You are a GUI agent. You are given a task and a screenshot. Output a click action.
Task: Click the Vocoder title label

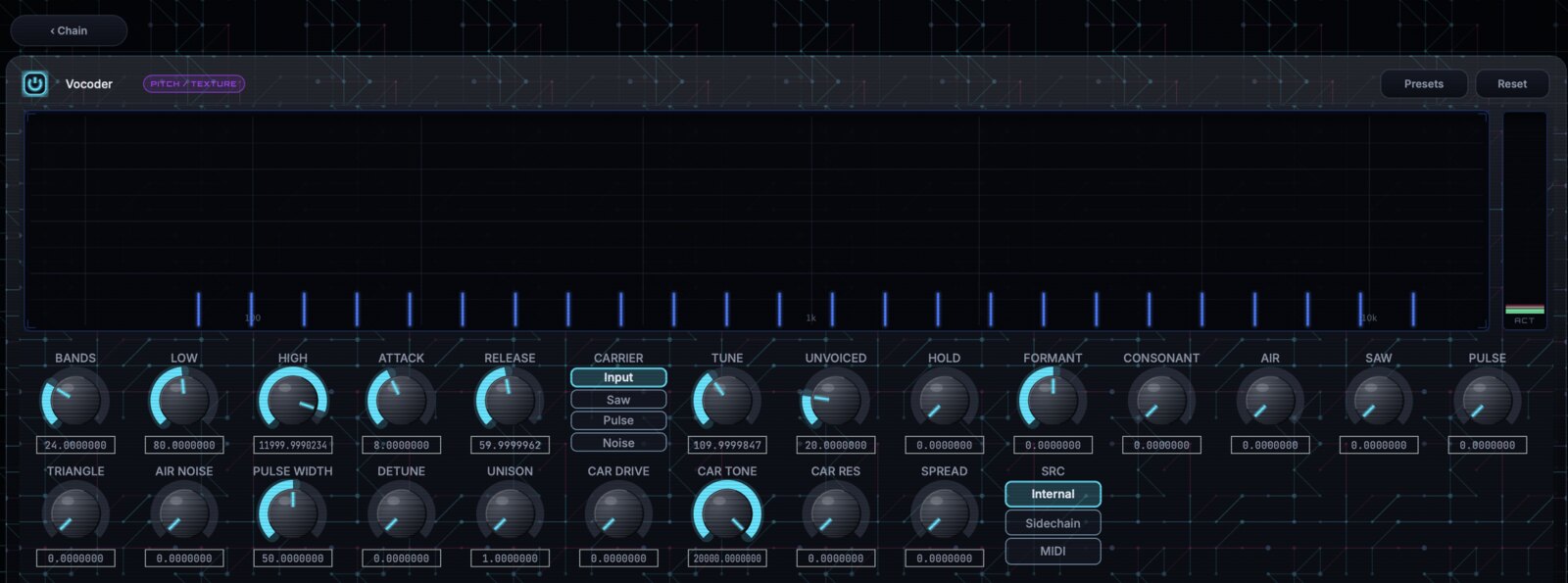pos(89,84)
